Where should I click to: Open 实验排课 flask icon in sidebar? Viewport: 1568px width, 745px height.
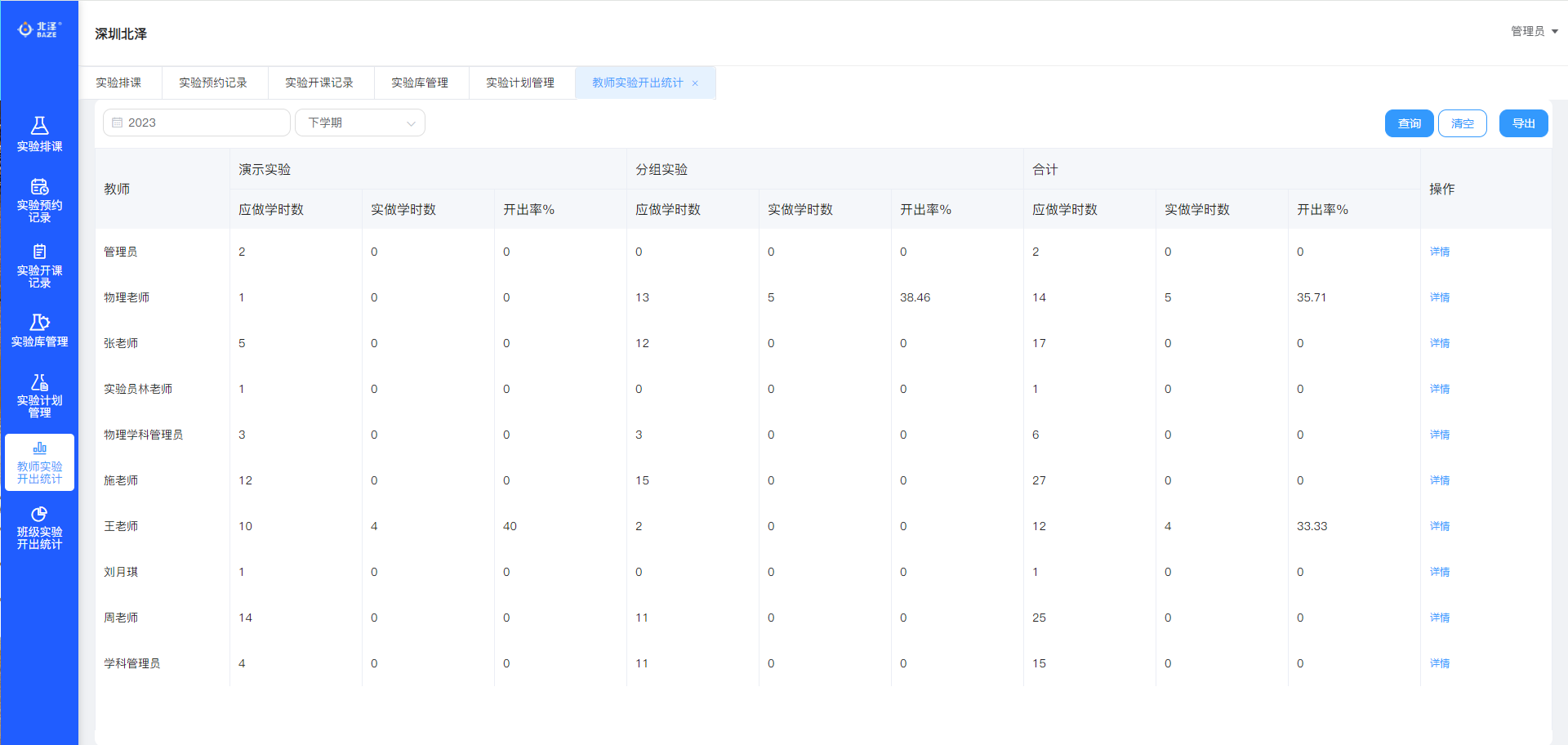(39, 126)
